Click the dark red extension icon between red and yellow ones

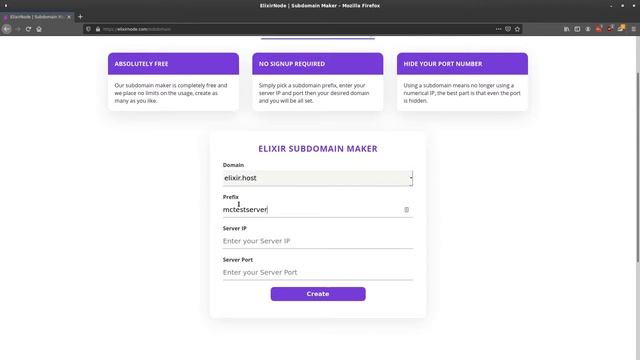[610, 29]
